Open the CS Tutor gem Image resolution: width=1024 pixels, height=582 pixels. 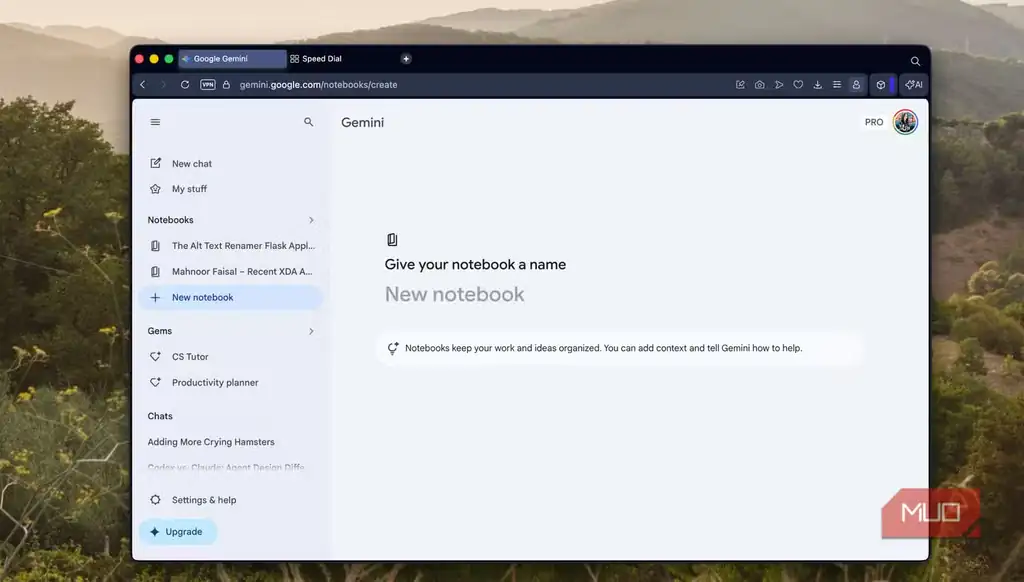coord(231,357)
